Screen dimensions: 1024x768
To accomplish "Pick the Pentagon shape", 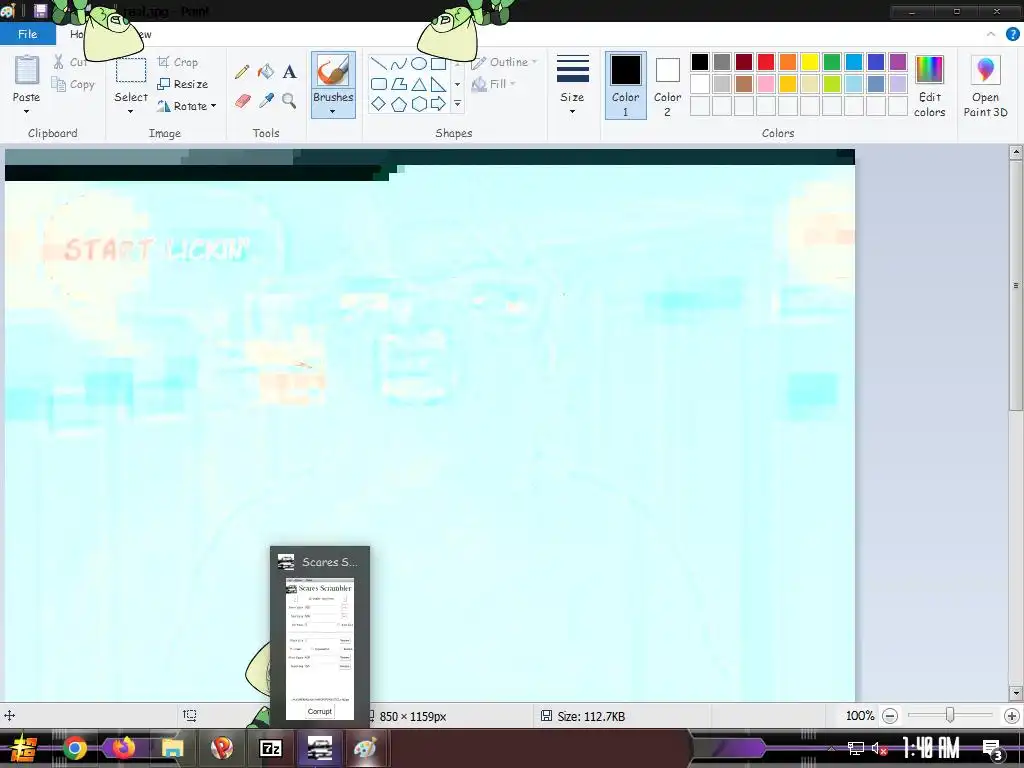I will (x=398, y=104).
